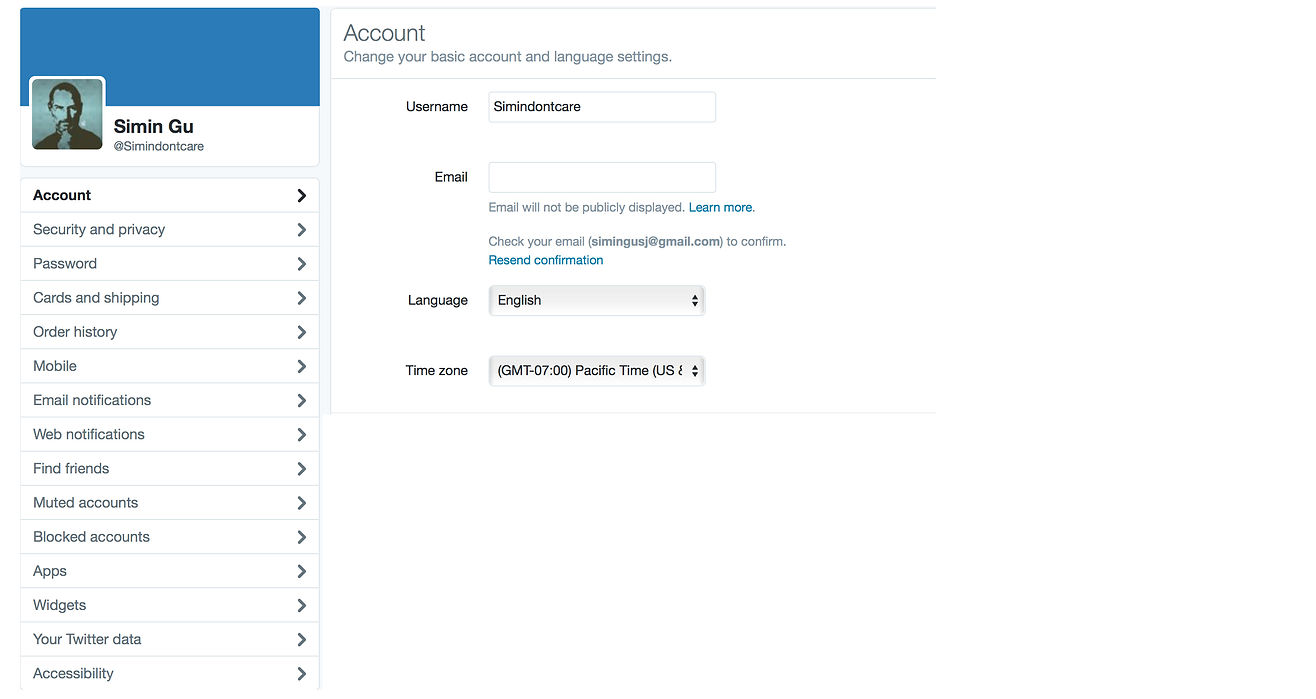Open Web notifications settings
Image resolution: width=1316 pixels, height=699 pixels.
pyautogui.click(x=170, y=434)
